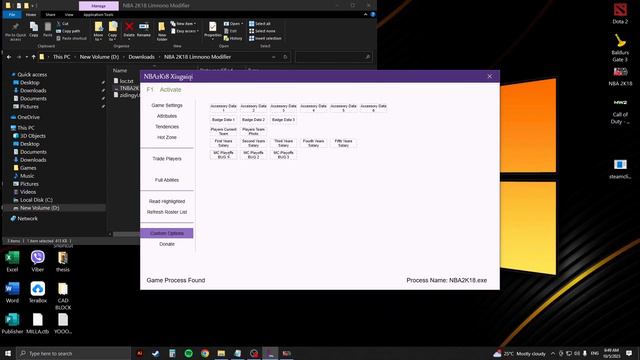Viewport: 640px width, 360px height.
Task: Click the Explorer search field
Action: [x=333, y=57]
